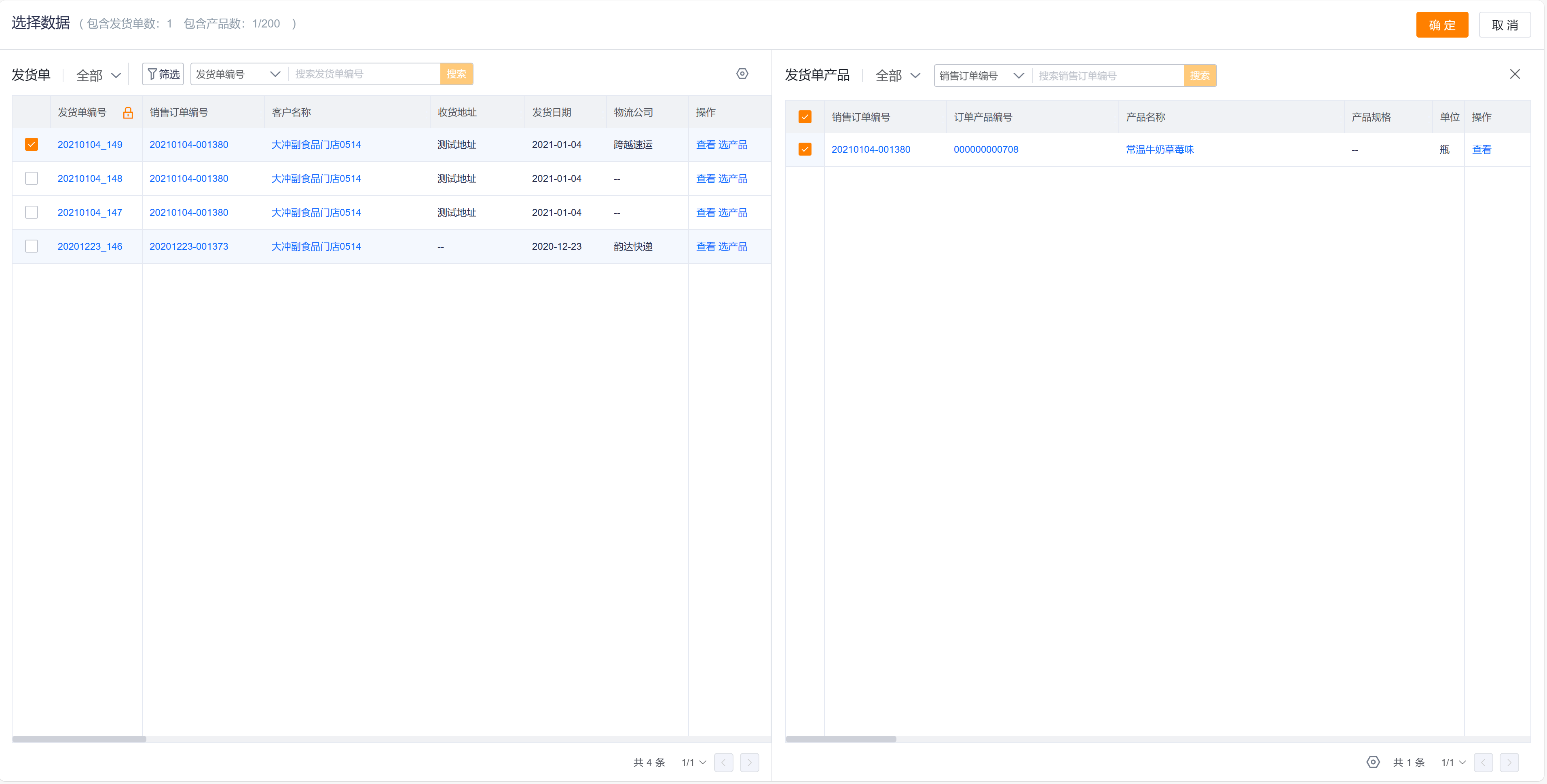Image resolution: width=1547 pixels, height=784 pixels.
Task: Click the lock icon in 发货单编号 header
Action: coord(128,113)
